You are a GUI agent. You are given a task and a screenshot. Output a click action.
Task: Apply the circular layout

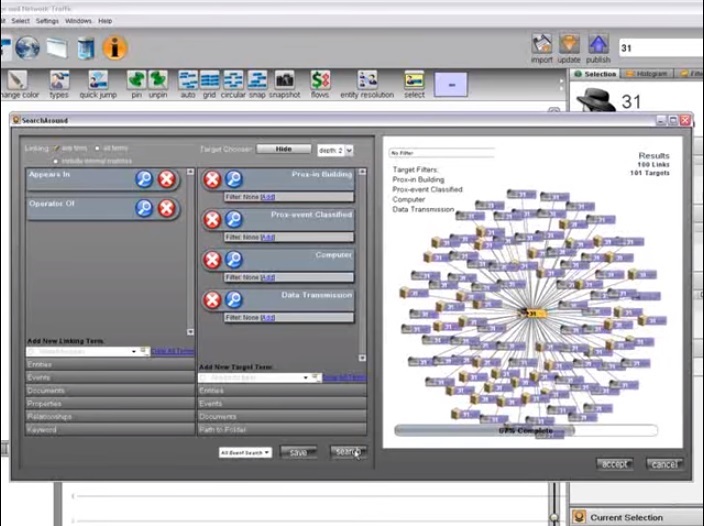(233, 81)
